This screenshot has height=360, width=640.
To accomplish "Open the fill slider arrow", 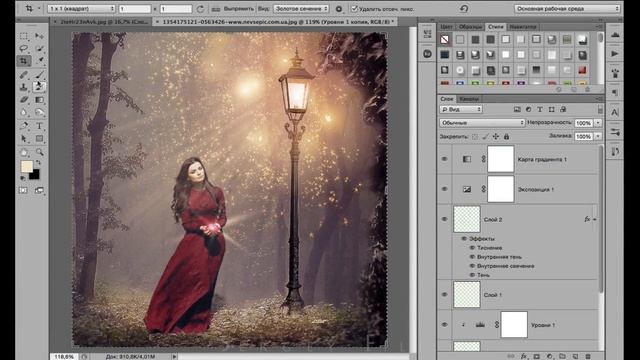I will coord(598,136).
